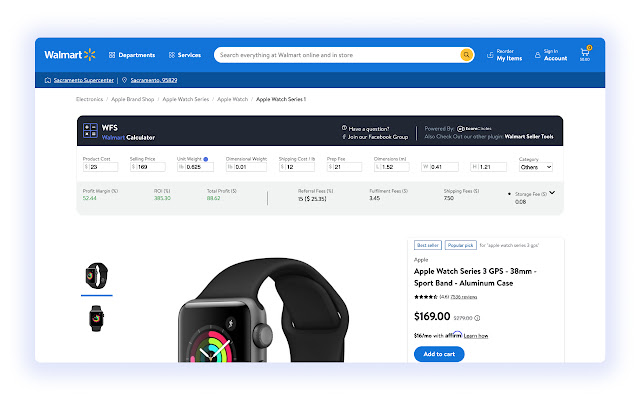Click the ROI value 385.30

point(162,198)
